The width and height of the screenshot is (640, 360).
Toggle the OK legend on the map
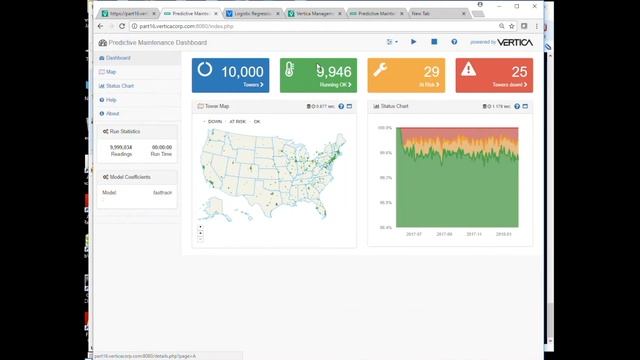(x=255, y=122)
